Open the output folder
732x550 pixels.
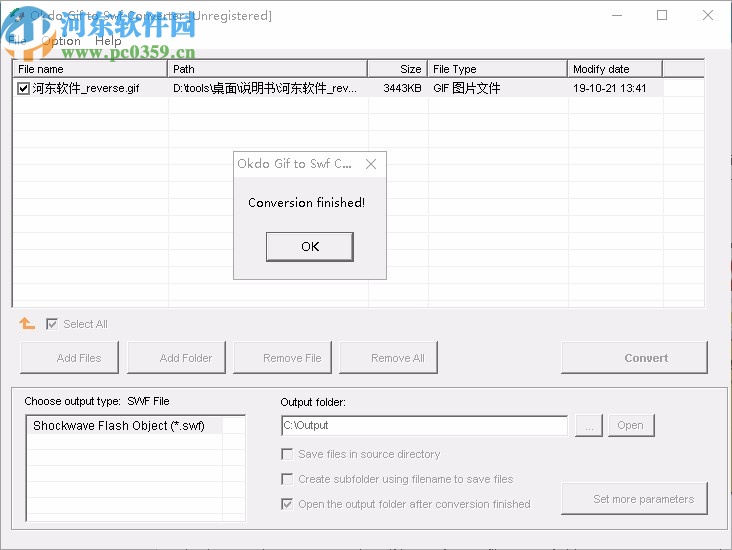(x=631, y=425)
